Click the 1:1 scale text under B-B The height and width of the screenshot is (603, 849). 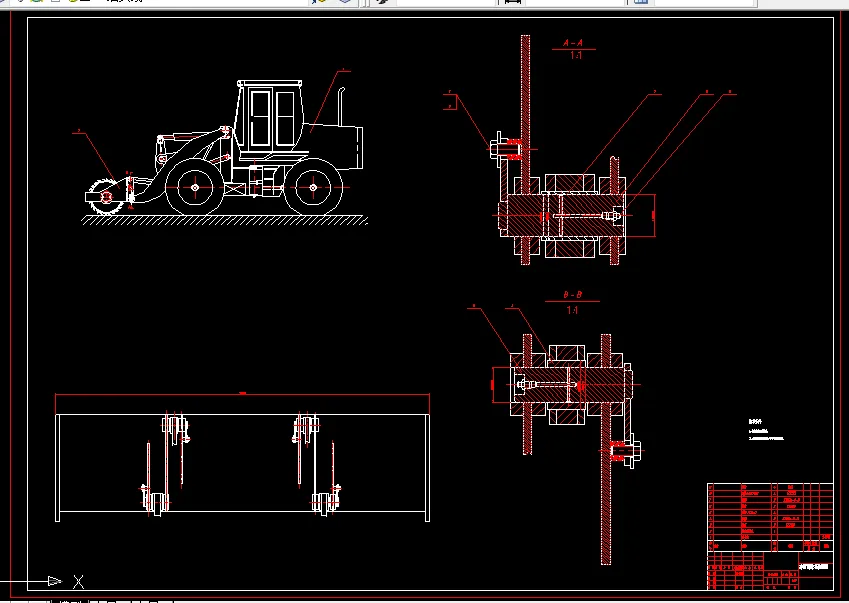click(x=572, y=310)
